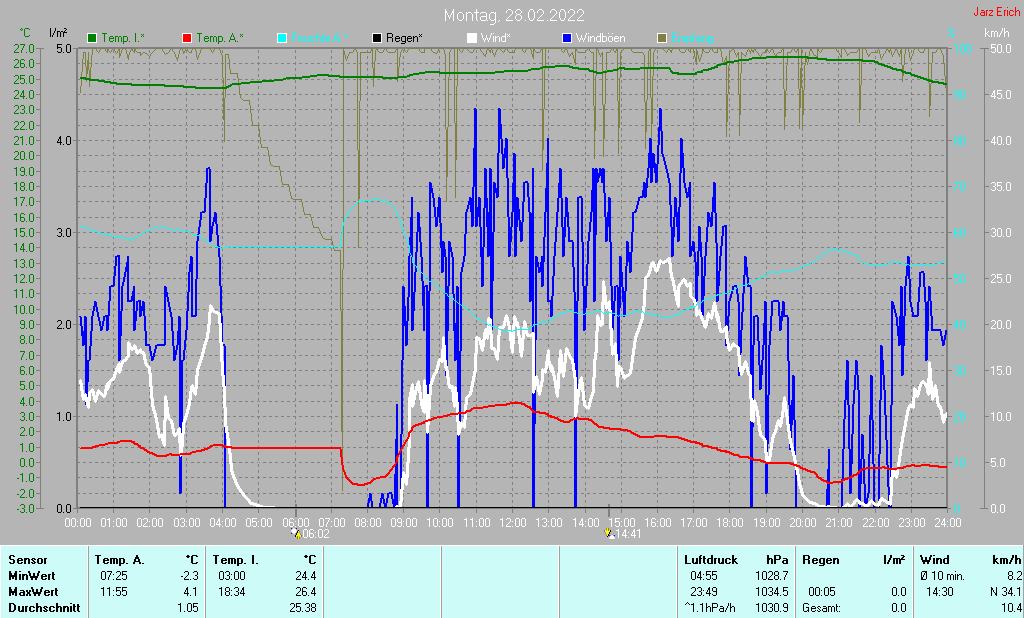1024x618 pixels.
Task: Click the red 'Jarz Erich' label
Action: coord(997,12)
